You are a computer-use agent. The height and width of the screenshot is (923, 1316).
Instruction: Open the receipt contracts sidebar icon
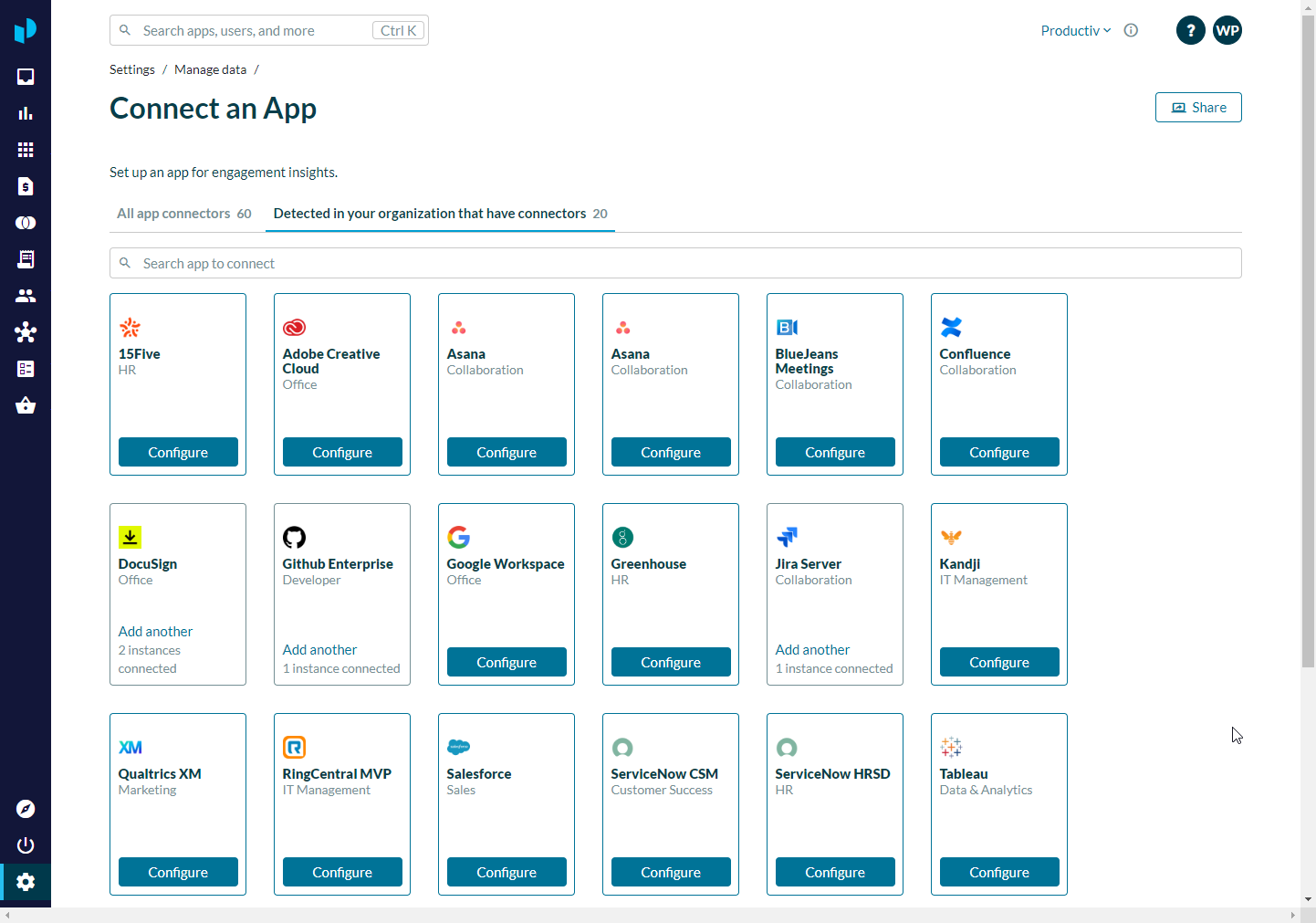(26, 259)
